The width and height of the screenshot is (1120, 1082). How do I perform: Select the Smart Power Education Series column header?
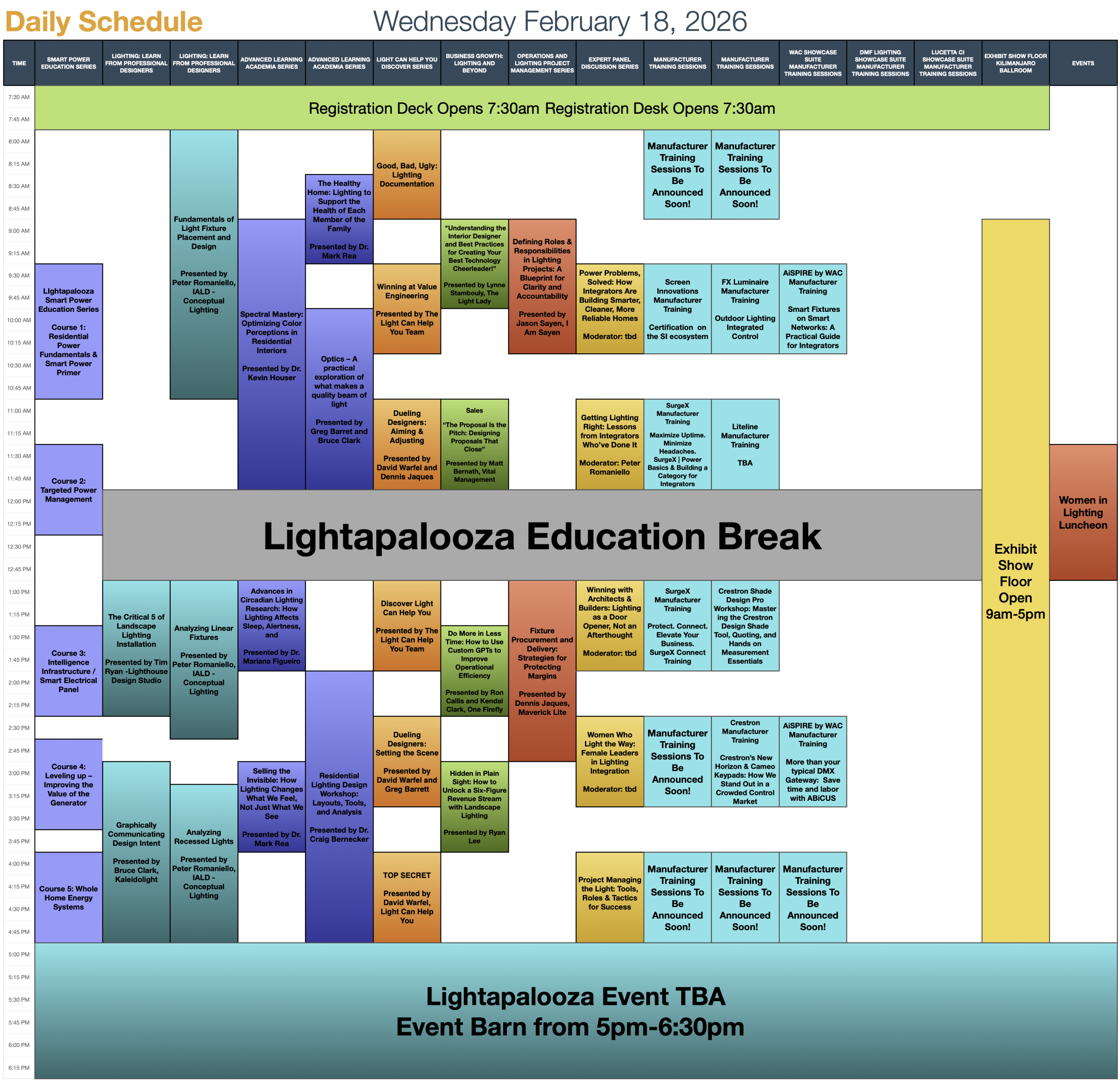pos(69,63)
